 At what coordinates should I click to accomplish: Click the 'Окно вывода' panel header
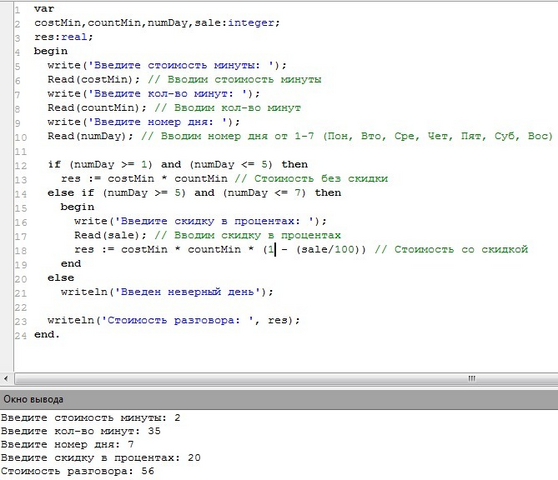point(279,399)
